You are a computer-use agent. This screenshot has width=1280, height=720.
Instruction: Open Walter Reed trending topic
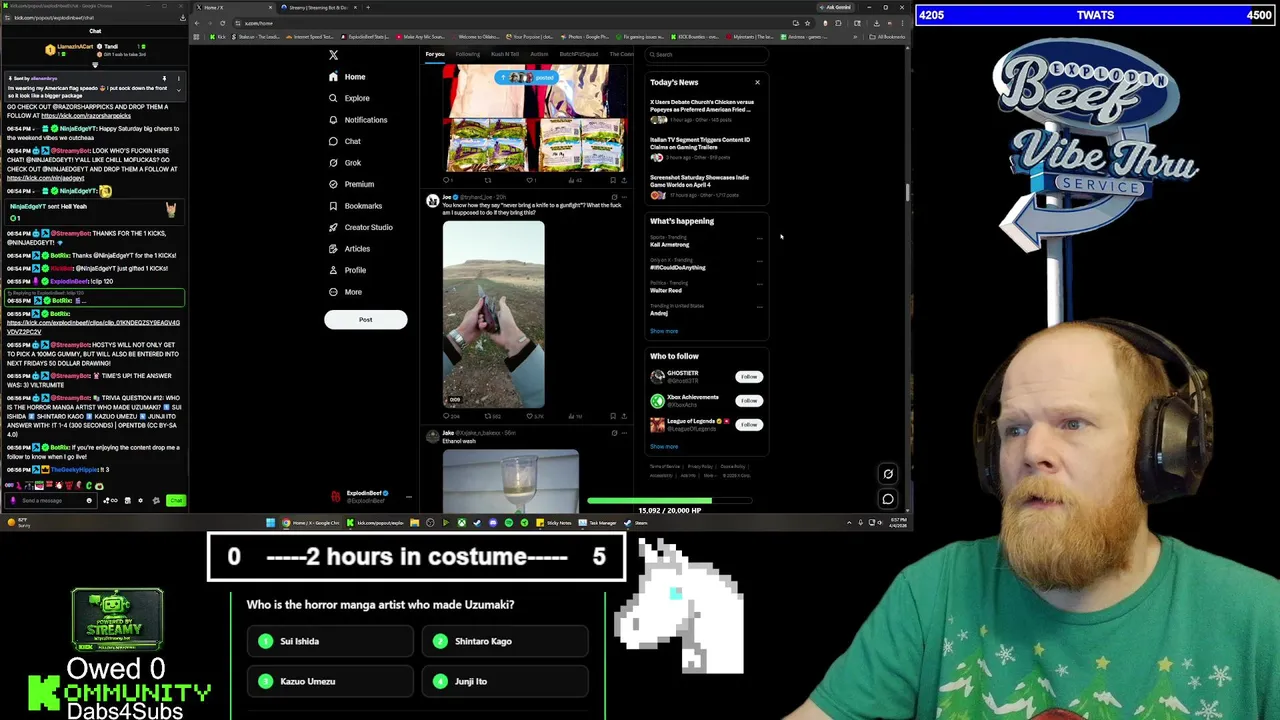point(666,290)
